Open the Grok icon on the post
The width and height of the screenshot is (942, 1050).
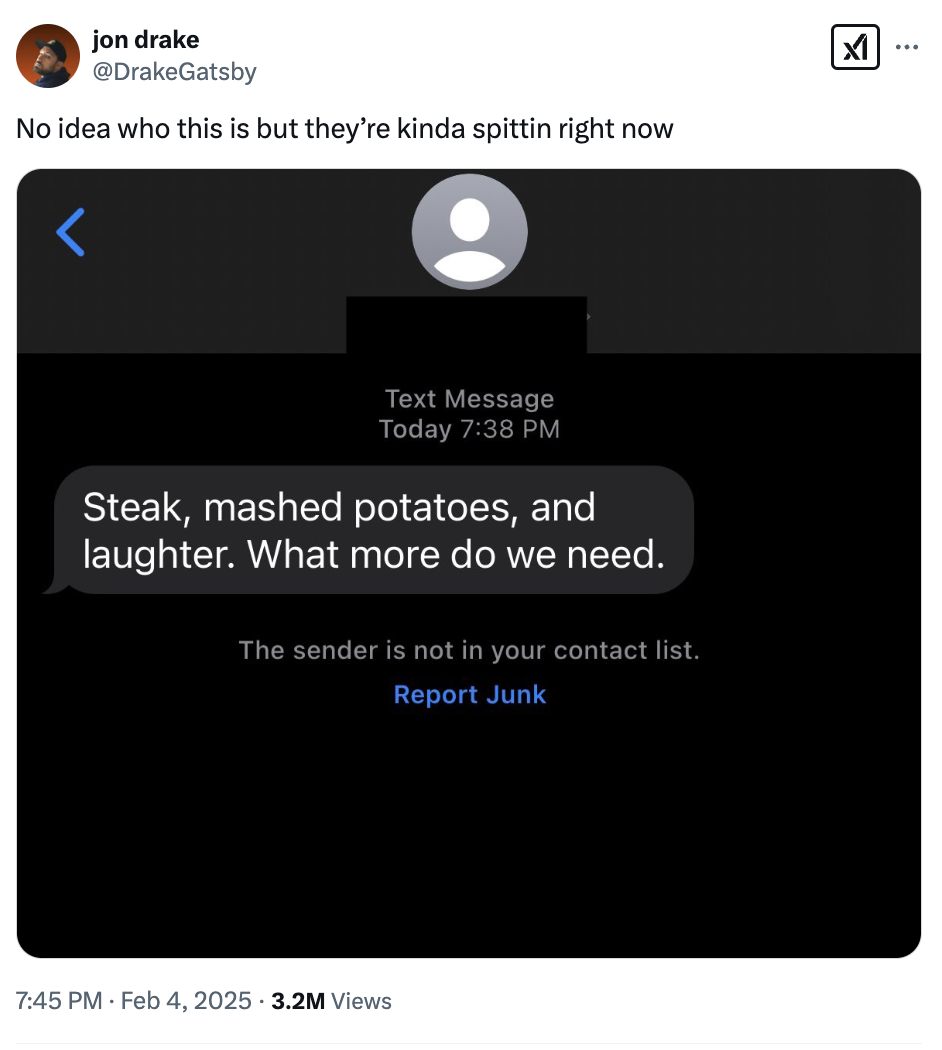coord(855,47)
